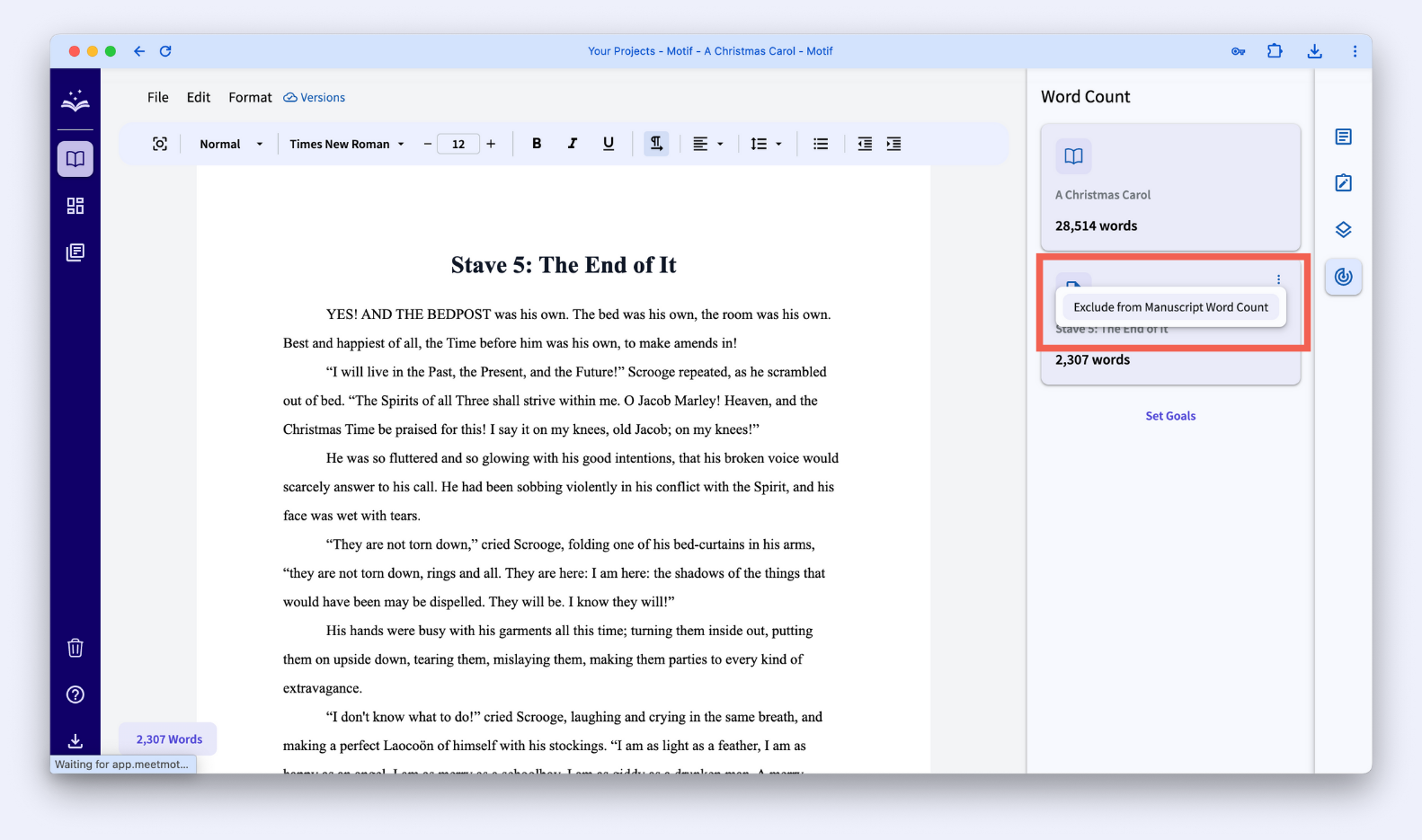The width and height of the screenshot is (1422, 840).
Task: Click the book icon on A Christmas Carol card
Action: coord(1073,156)
